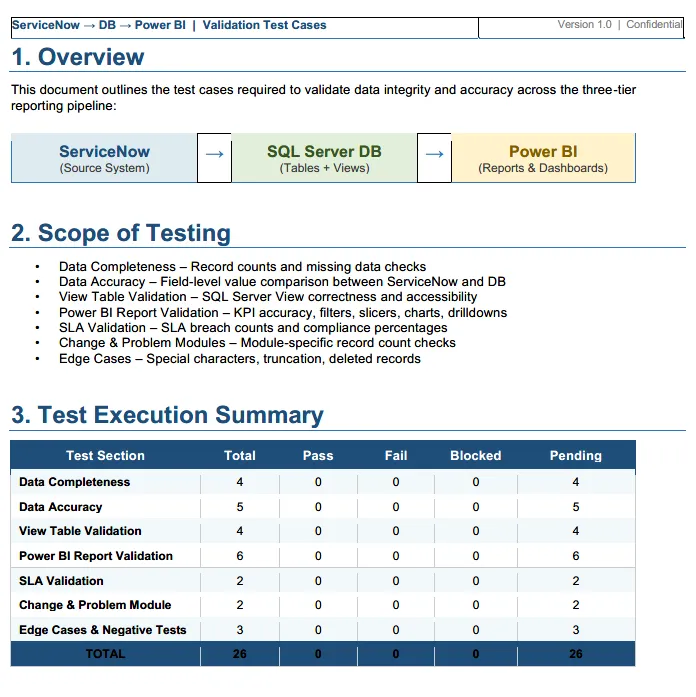
Task: Click the 'Total' column header
Action: click(240, 456)
